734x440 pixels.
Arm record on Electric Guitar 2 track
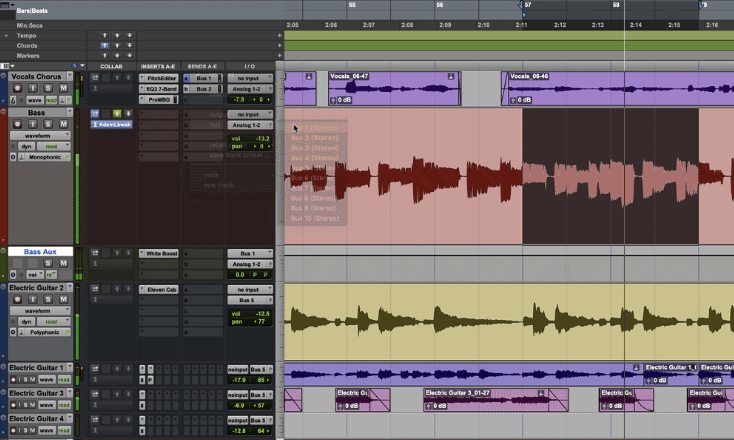pyautogui.click(x=17, y=299)
